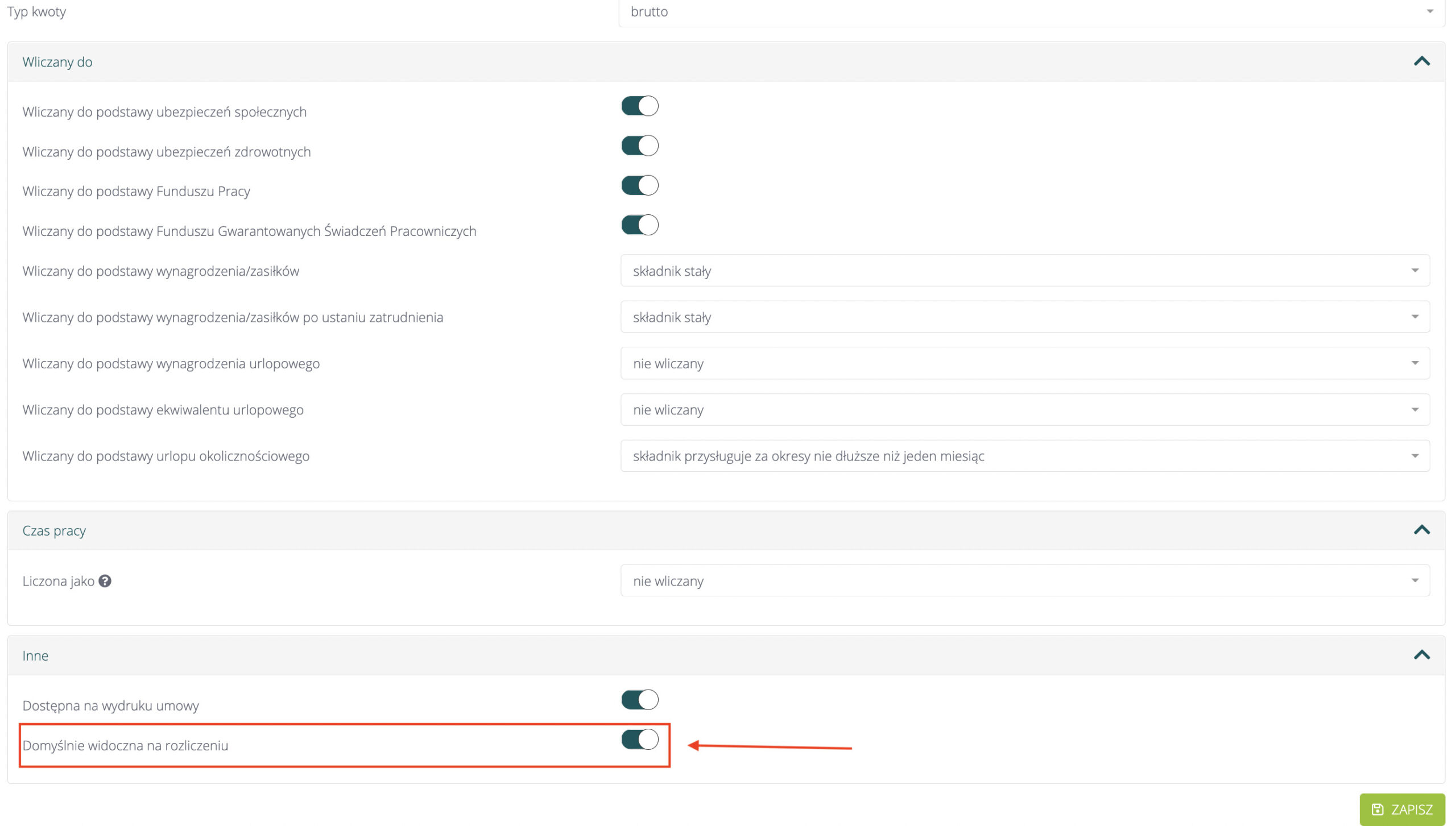Open the Typ kwoty brutto dropdown

pyautogui.click(x=1031, y=12)
